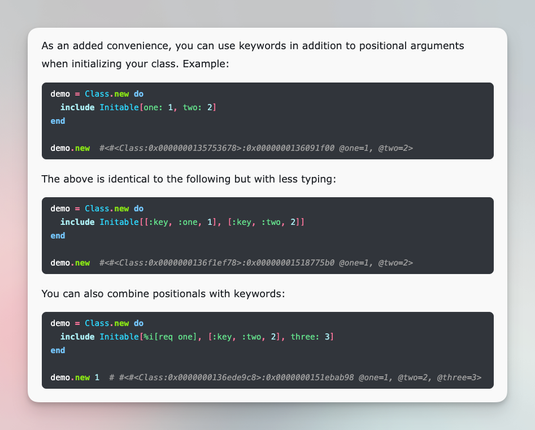535x430 pixels.
Task: Click 'You can also combine positionals' sentence
Action: 163,294
